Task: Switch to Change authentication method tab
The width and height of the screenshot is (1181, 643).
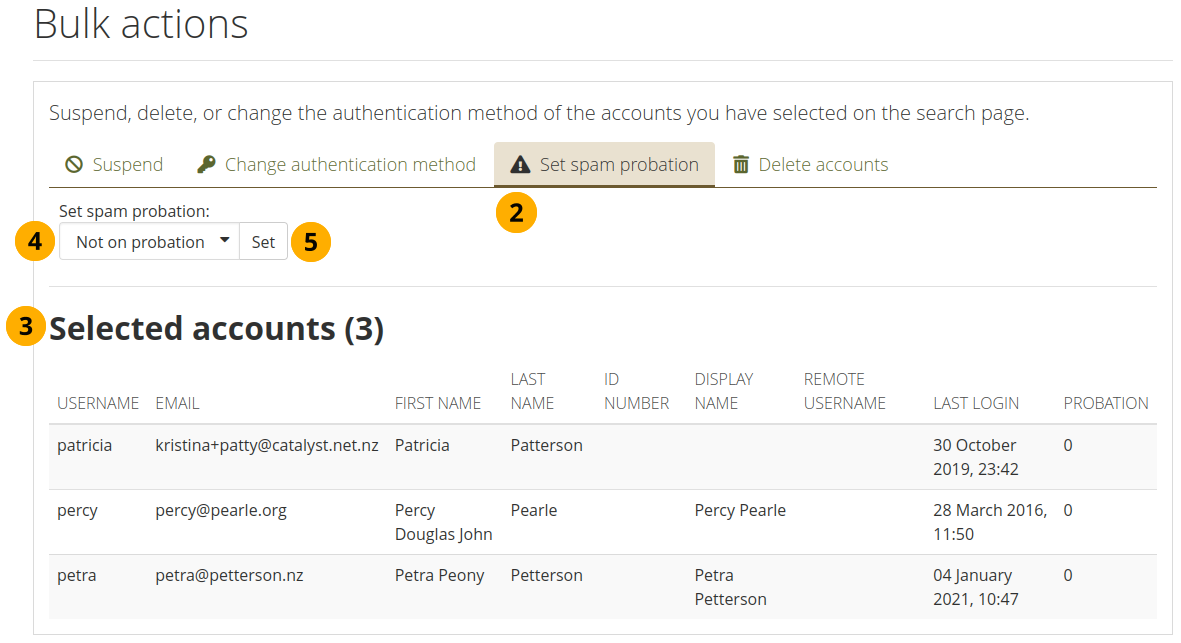Action: (x=337, y=165)
